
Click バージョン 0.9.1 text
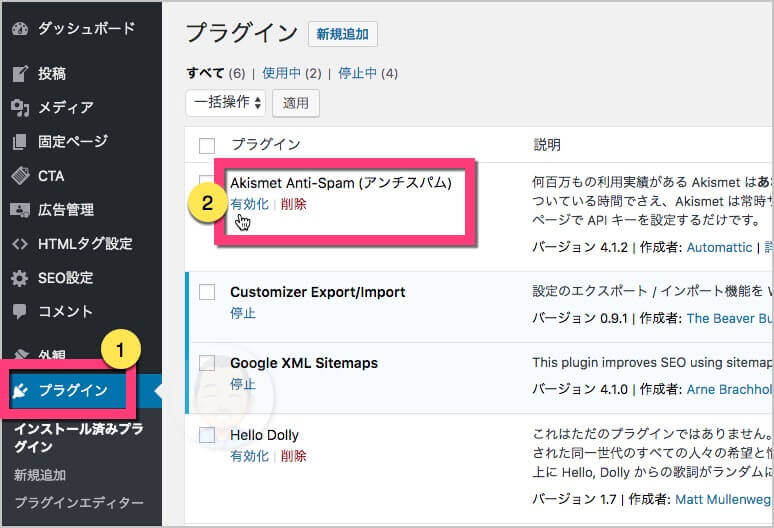coord(580,318)
